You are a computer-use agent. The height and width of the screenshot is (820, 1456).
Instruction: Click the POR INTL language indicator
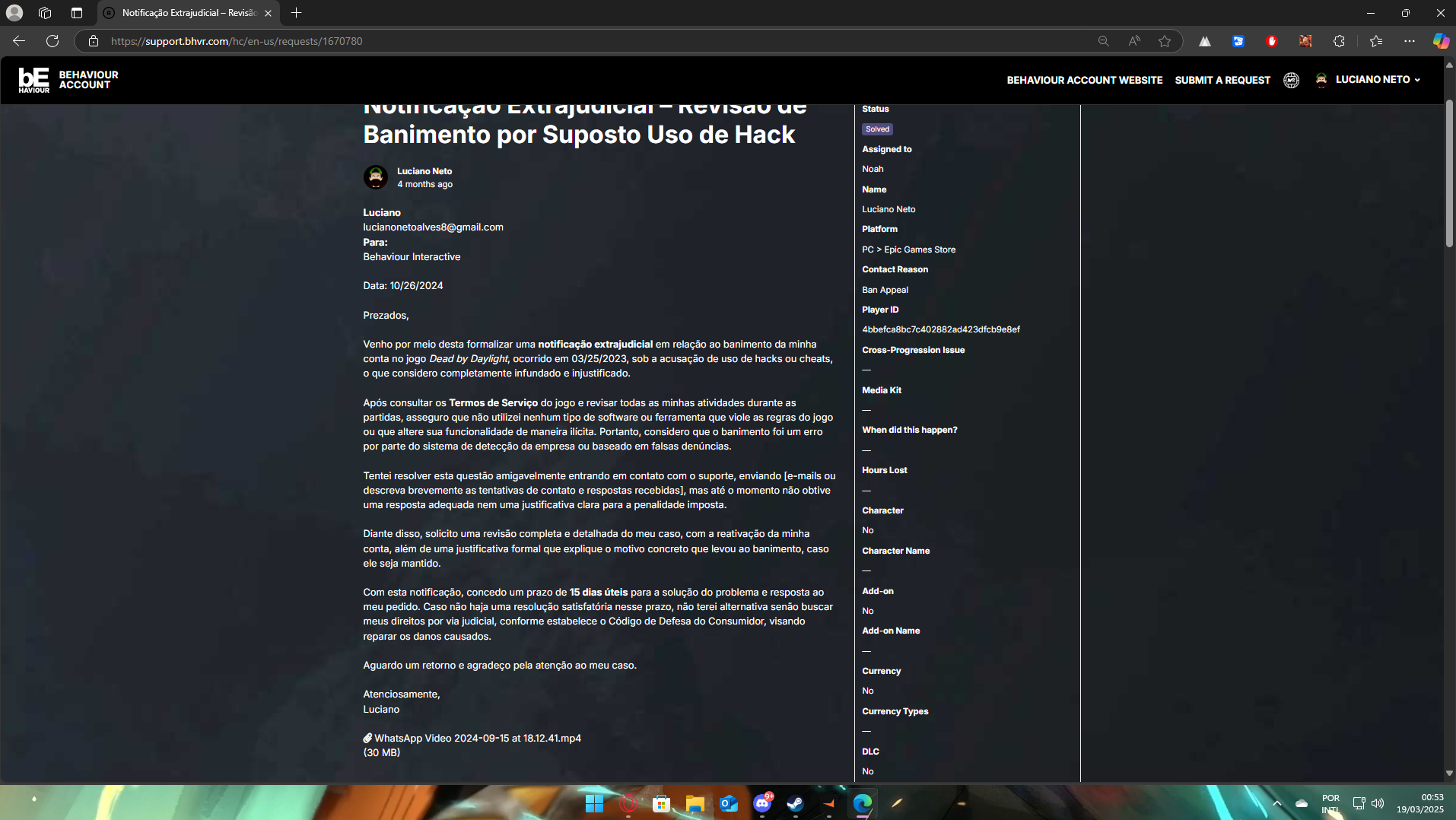(x=1330, y=804)
